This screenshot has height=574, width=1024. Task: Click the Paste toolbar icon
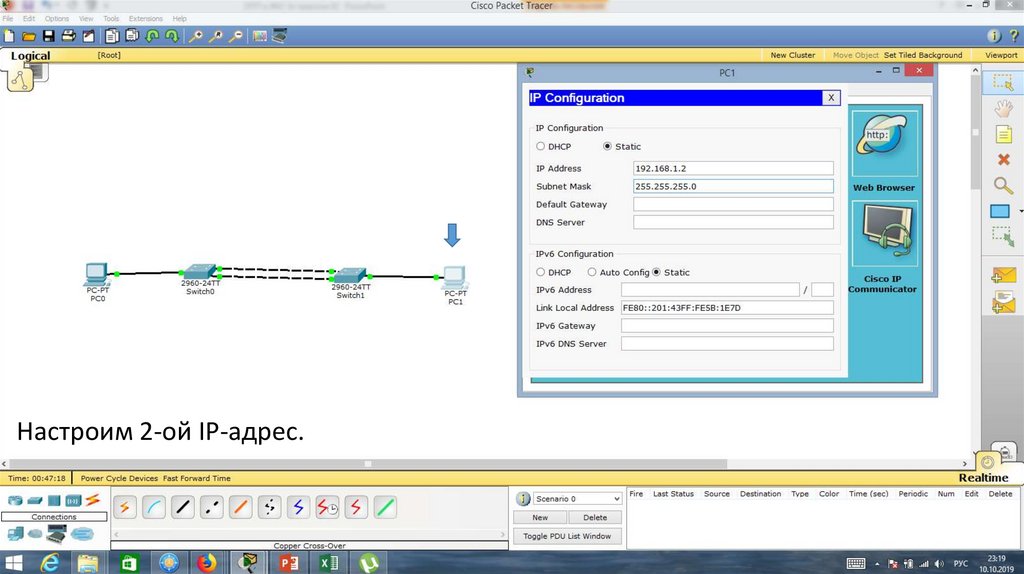pyautogui.click(x=132, y=37)
